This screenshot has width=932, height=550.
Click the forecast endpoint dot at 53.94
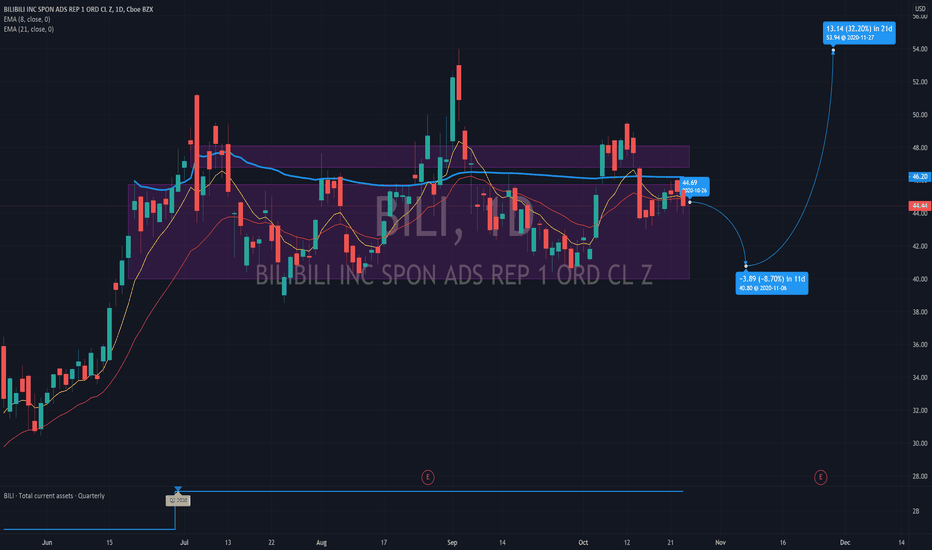(833, 51)
